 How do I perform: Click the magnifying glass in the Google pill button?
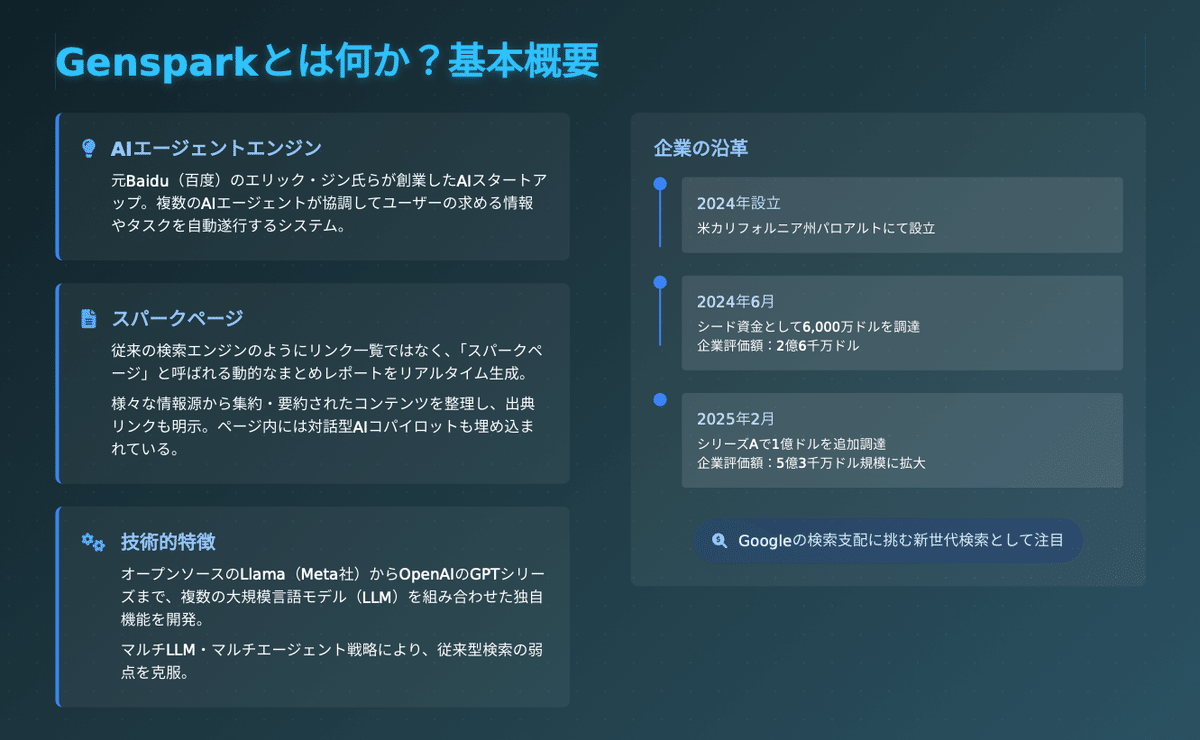[718, 540]
